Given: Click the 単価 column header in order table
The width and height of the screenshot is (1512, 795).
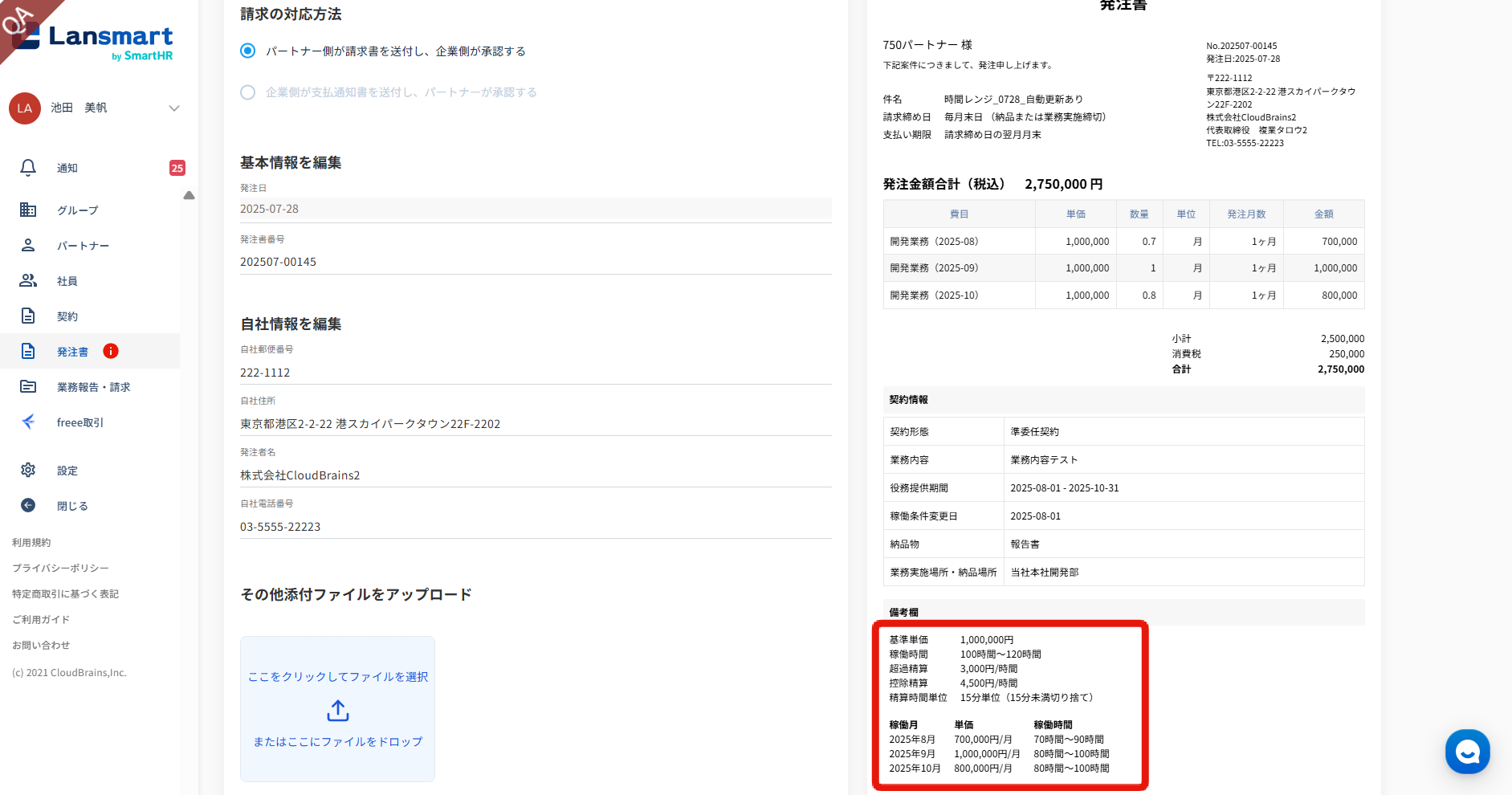Looking at the screenshot, I should tap(1076, 214).
